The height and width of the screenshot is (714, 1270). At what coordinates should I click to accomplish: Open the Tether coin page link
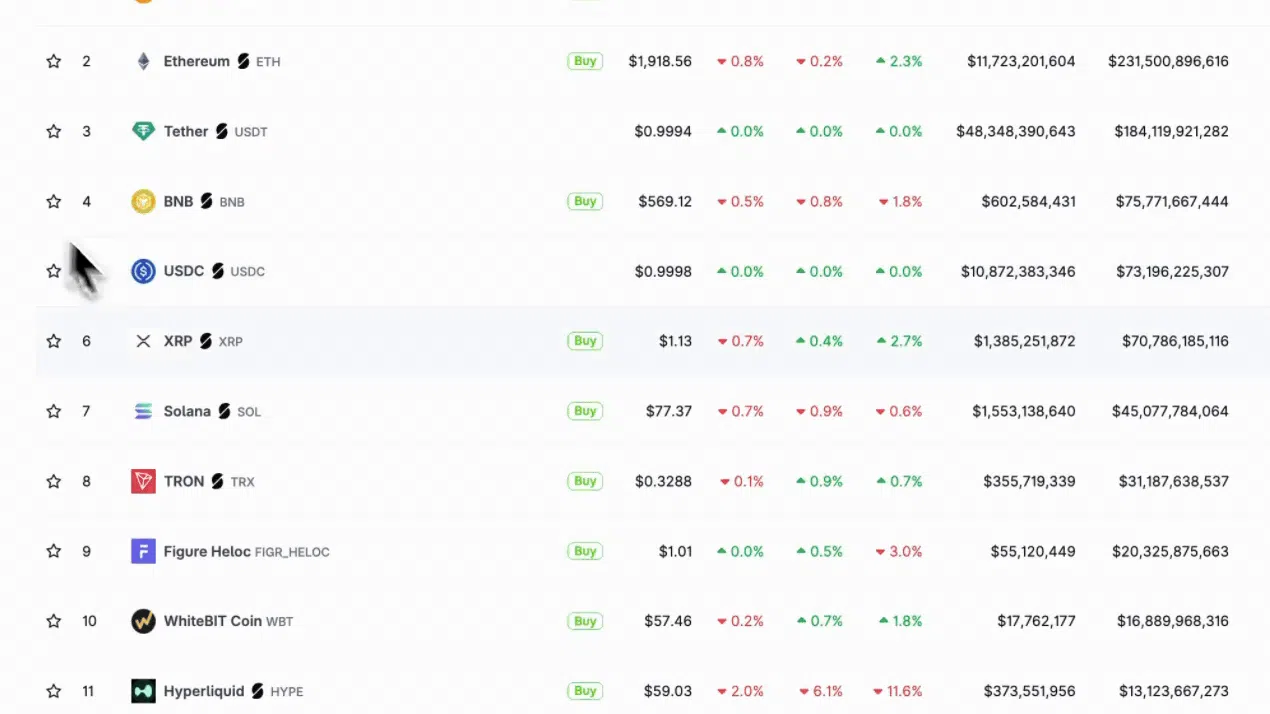point(186,131)
